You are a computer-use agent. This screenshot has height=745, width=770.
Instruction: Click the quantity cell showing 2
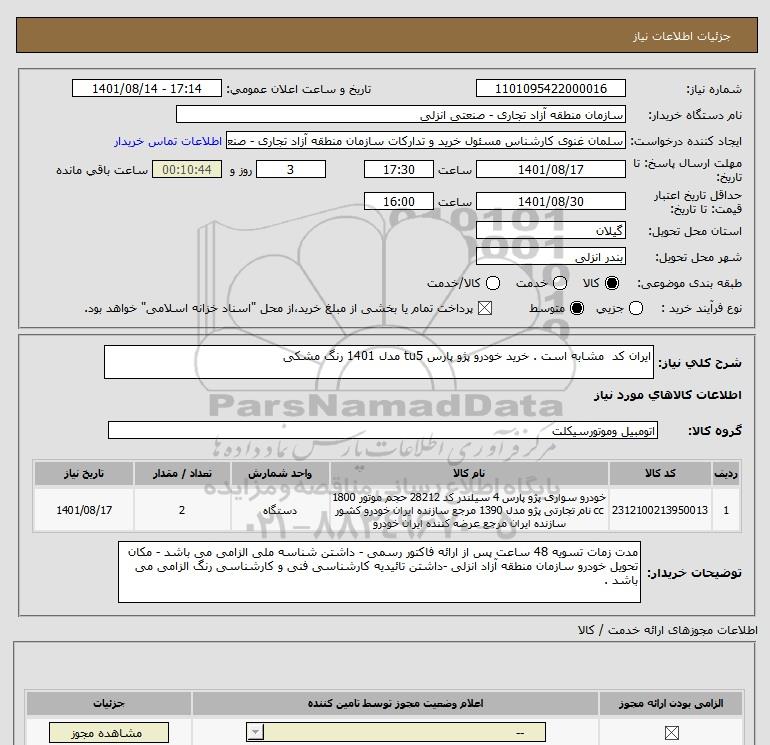(182, 510)
